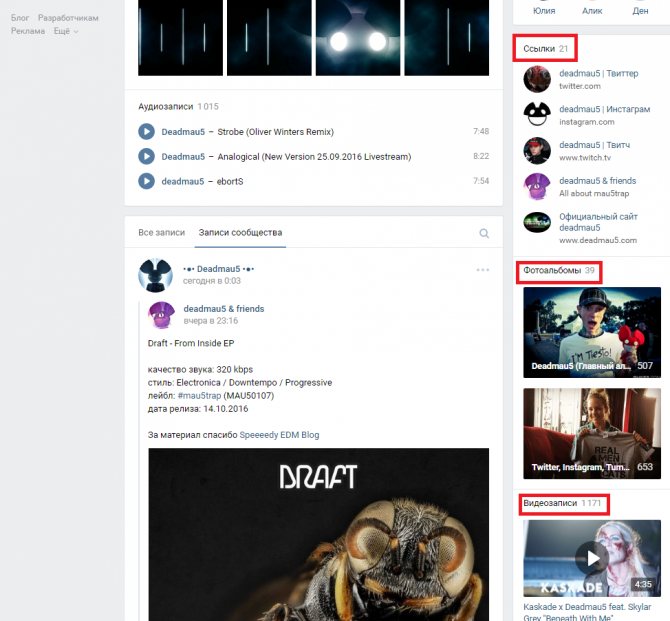
Task: Expand the Ещё dropdown in footer
Action: click(66, 31)
